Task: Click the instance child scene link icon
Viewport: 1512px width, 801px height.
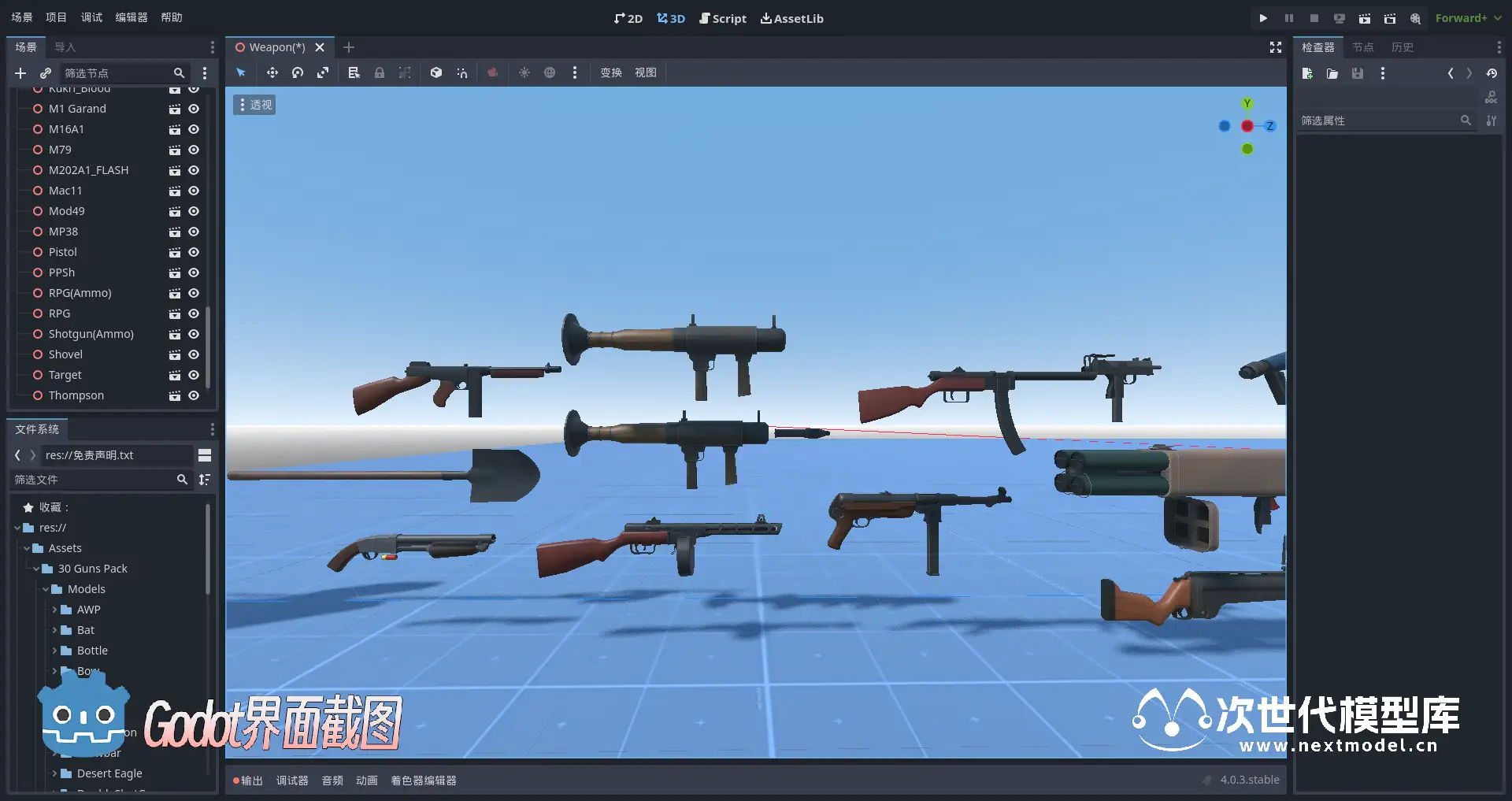Action: click(x=46, y=73)
